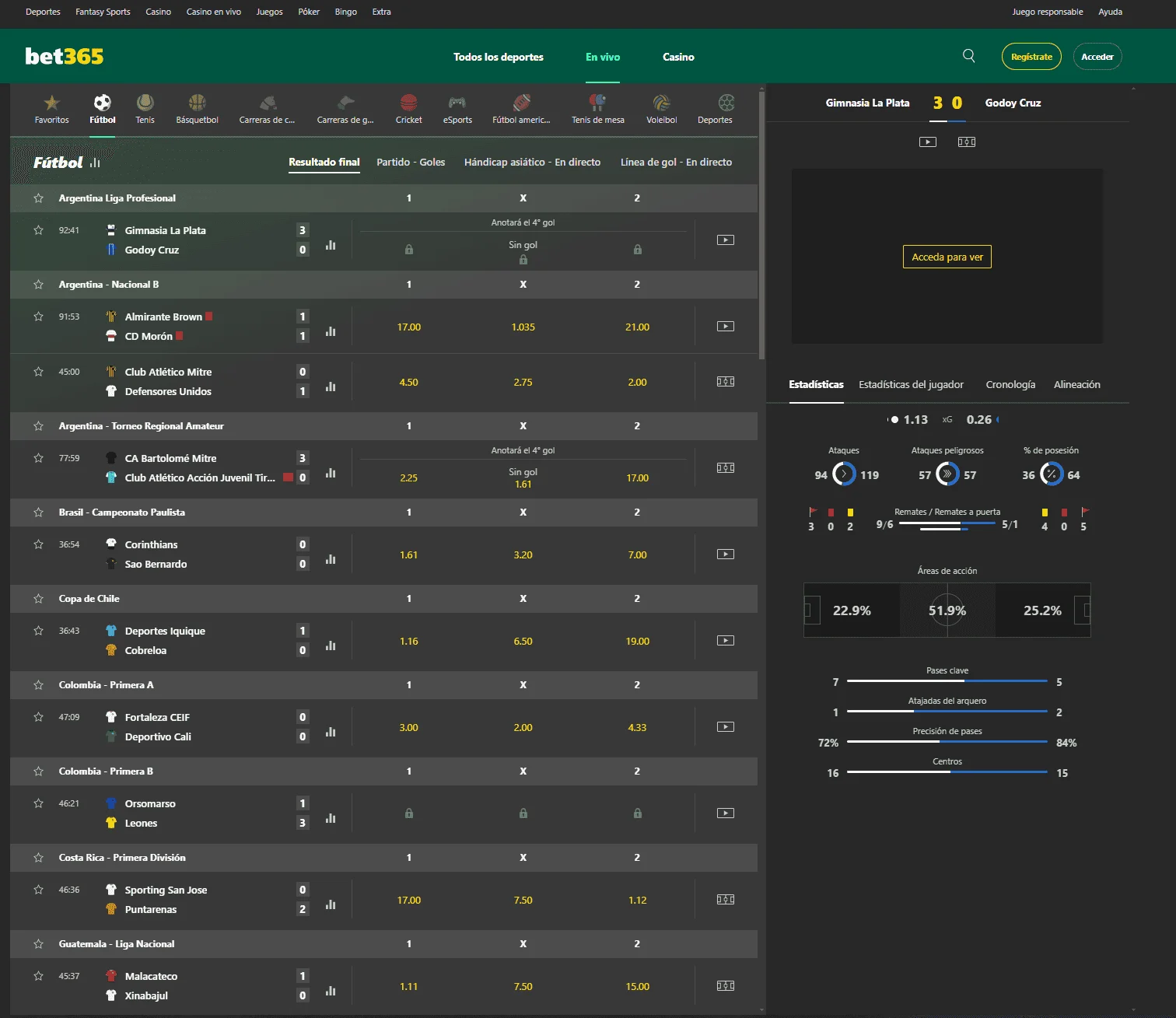Viewport: 1176px width, 1018px height.
Task: Go to Todos los deportes
Action: (499, 57)
